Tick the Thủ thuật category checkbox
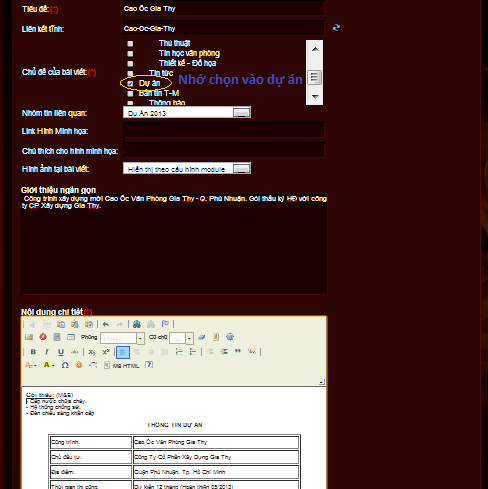Viewport: 488px width, 489px height. (130, 44)
